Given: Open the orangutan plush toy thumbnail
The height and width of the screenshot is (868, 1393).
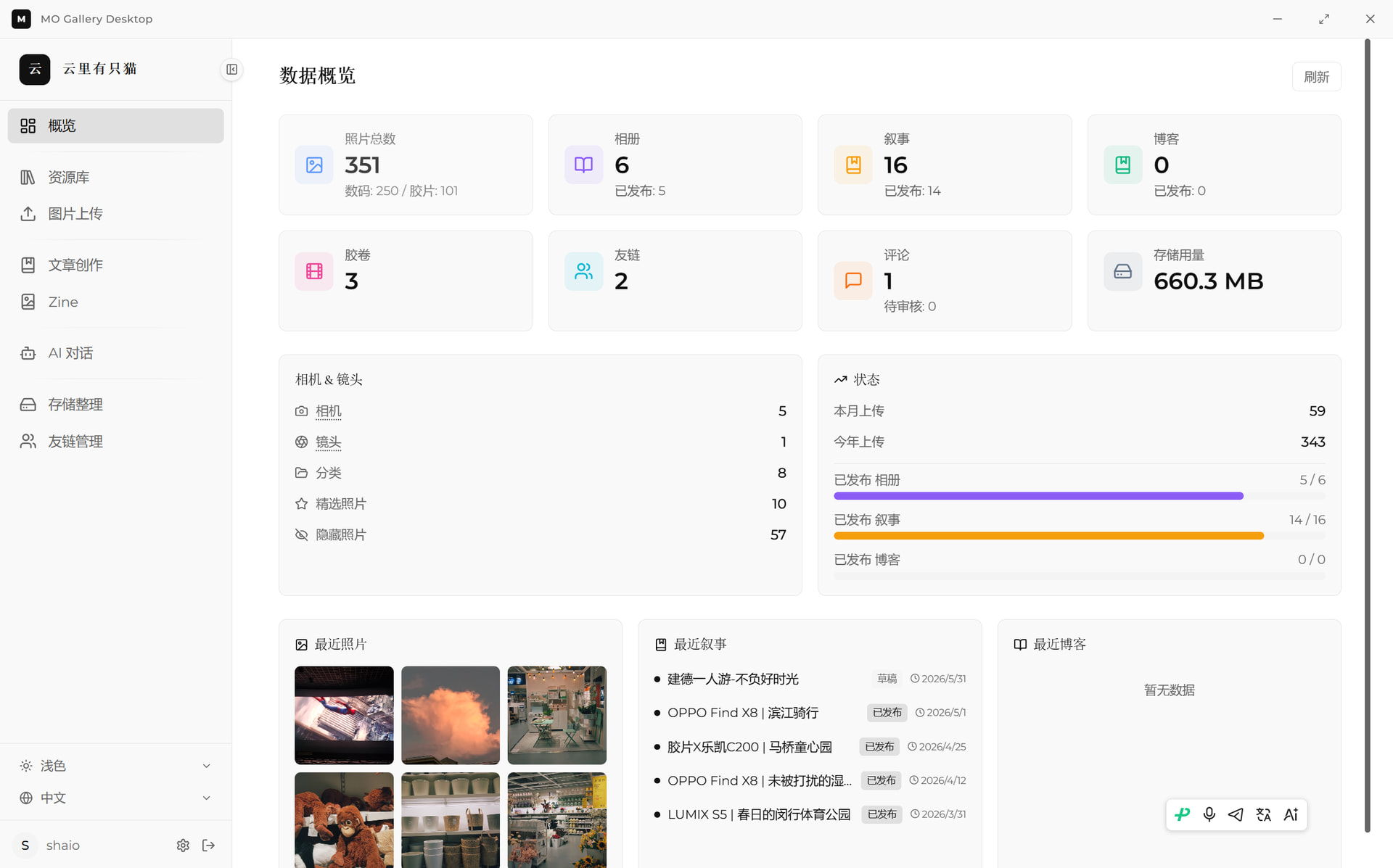Looking at the screenshot, I should [x=344, y=820].
